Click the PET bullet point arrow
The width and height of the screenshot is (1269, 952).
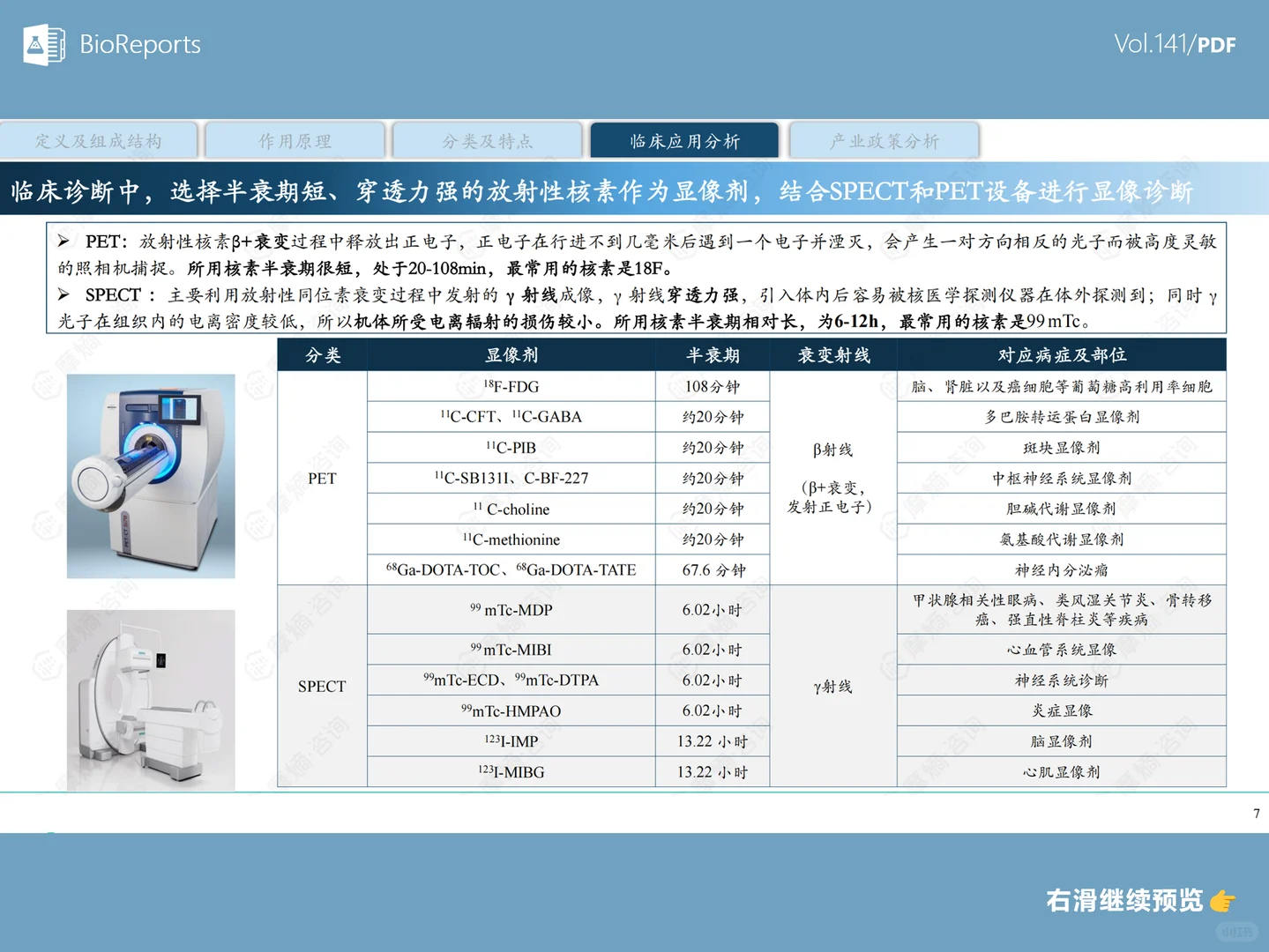coord(63,239)
